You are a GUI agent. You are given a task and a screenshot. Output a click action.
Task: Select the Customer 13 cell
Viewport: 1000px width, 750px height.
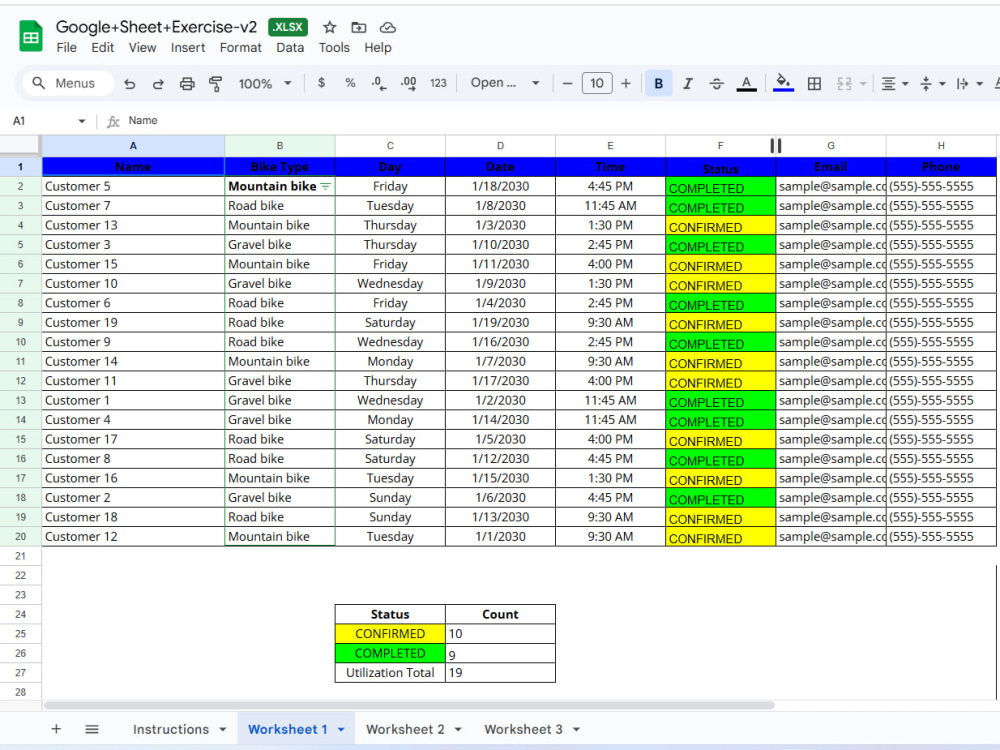point(133,225)
